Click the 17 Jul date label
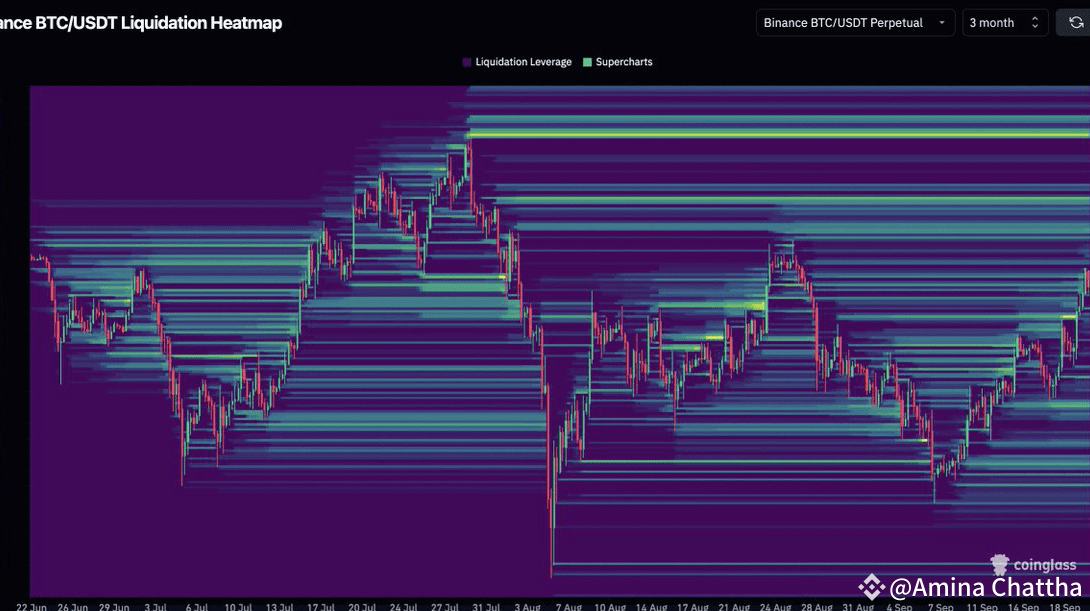This screenshot has height=611, width=1090. pyautogui.click(x=321, y=607)
